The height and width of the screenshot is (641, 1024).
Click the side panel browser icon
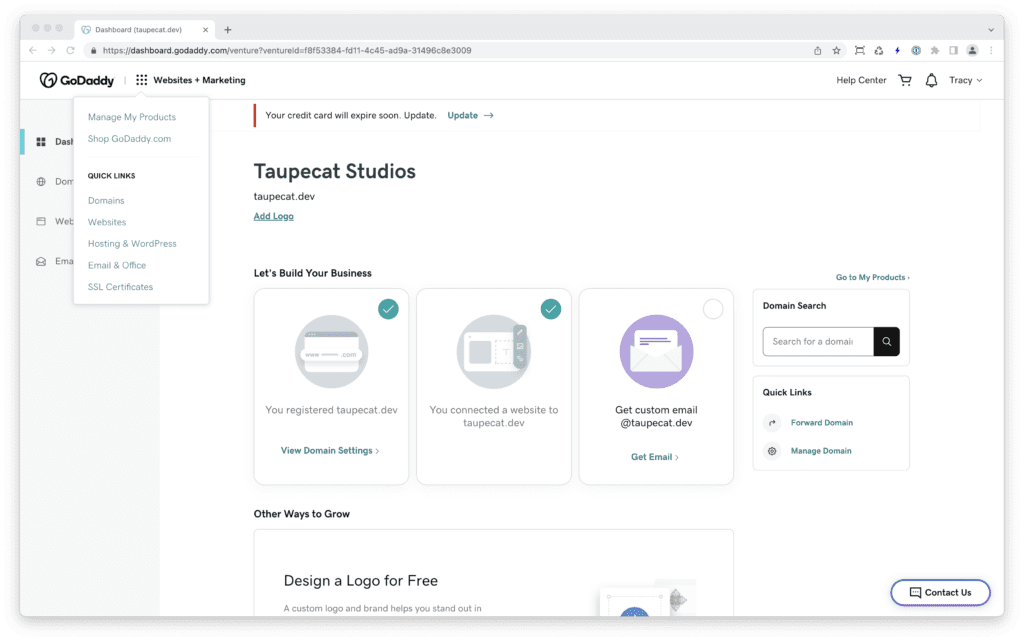[x=953, y=50]
